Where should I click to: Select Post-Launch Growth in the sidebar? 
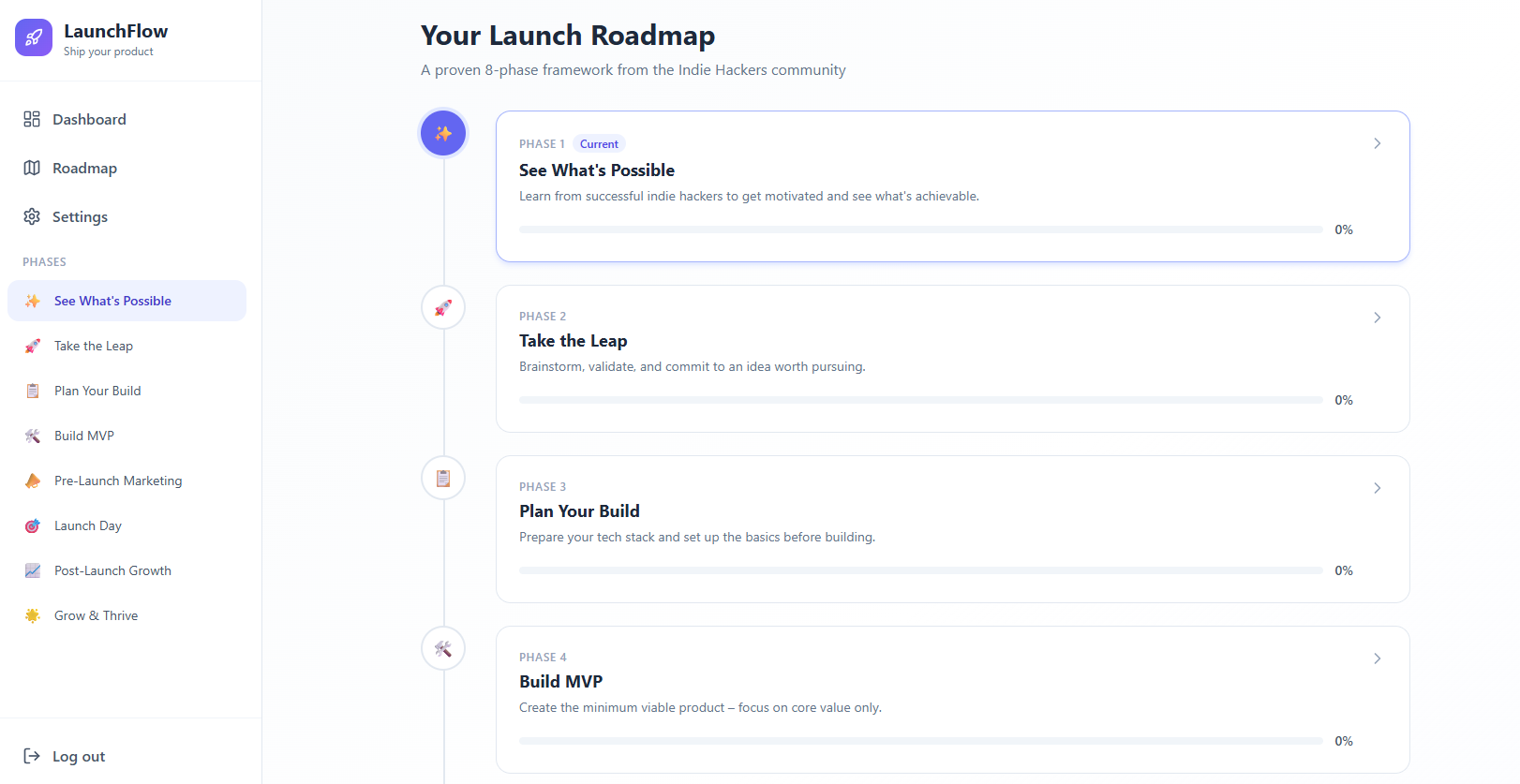[112, 570]
